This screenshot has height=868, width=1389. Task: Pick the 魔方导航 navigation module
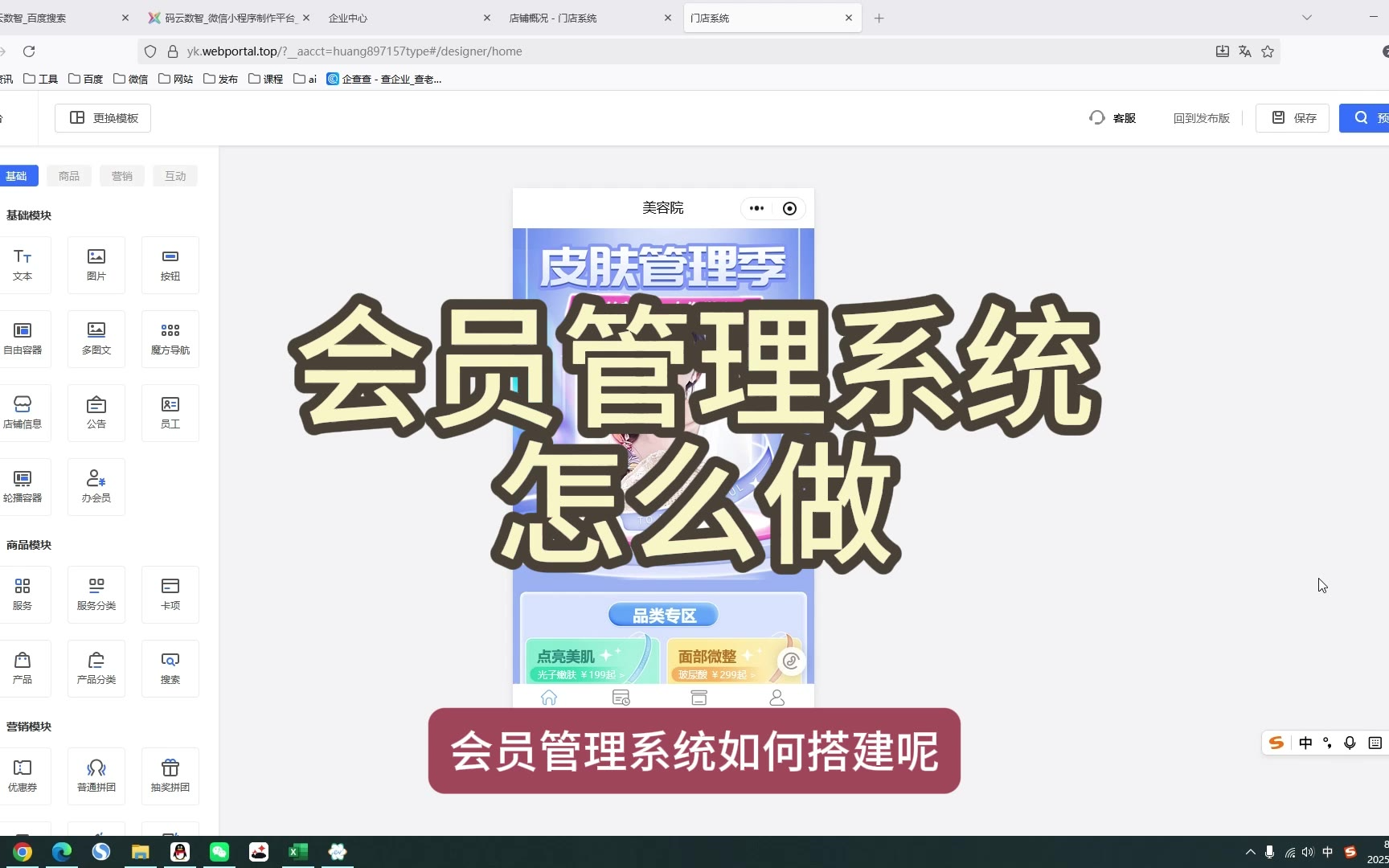point(170,338)
